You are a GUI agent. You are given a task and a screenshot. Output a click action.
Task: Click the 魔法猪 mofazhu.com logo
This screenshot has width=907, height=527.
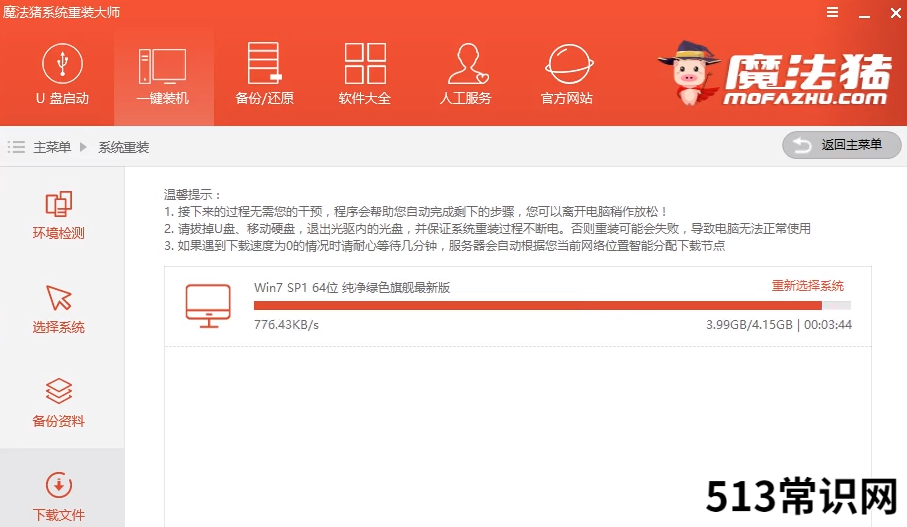point(776,73)
